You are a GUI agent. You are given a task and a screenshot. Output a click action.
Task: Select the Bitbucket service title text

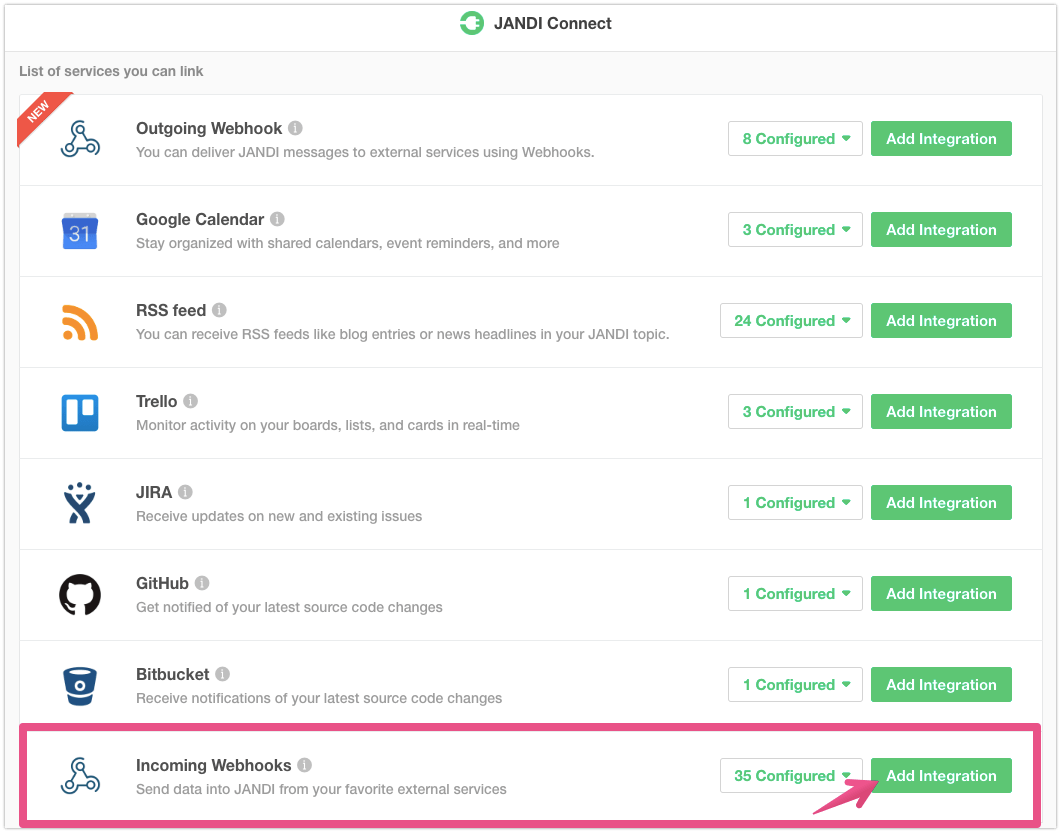point(172,674)
